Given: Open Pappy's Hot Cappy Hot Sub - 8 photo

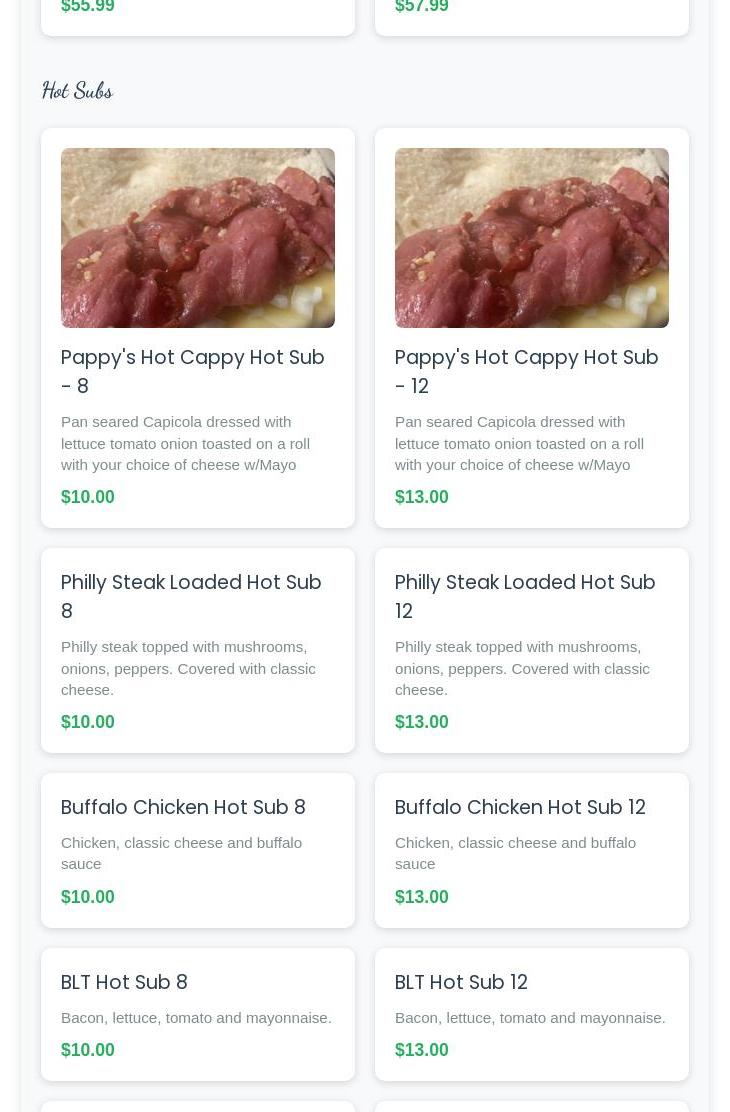Looking at the screenshot, I should point(198,238).
